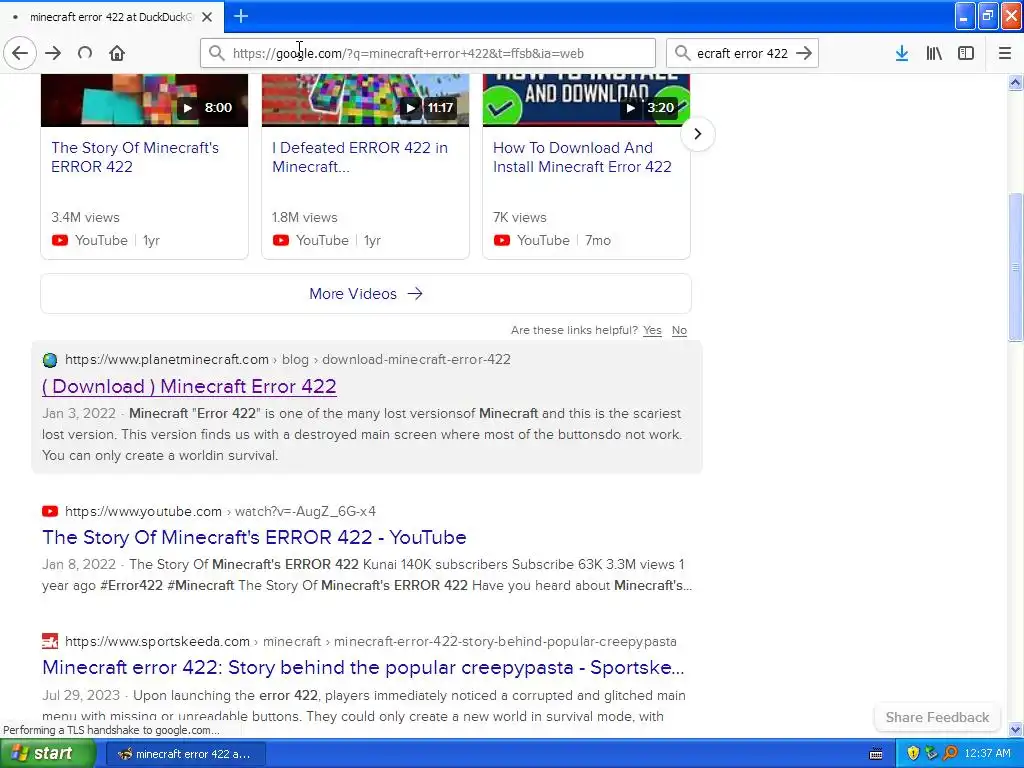Open the on-screen keyboard tray icon
Viewport: 1024px width, 768px height.
coord(876,754)
